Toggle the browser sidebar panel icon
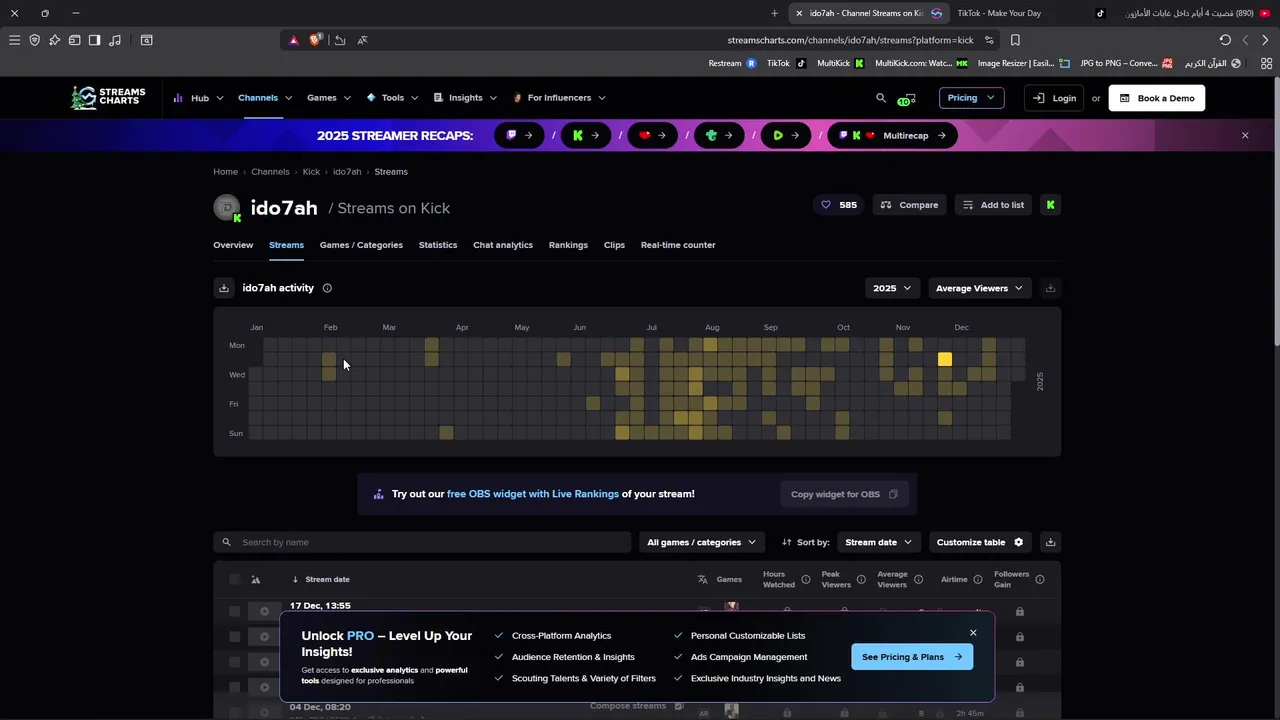Image resolution: width=1280 pixels, height=720 pixels. pos(94,40)
